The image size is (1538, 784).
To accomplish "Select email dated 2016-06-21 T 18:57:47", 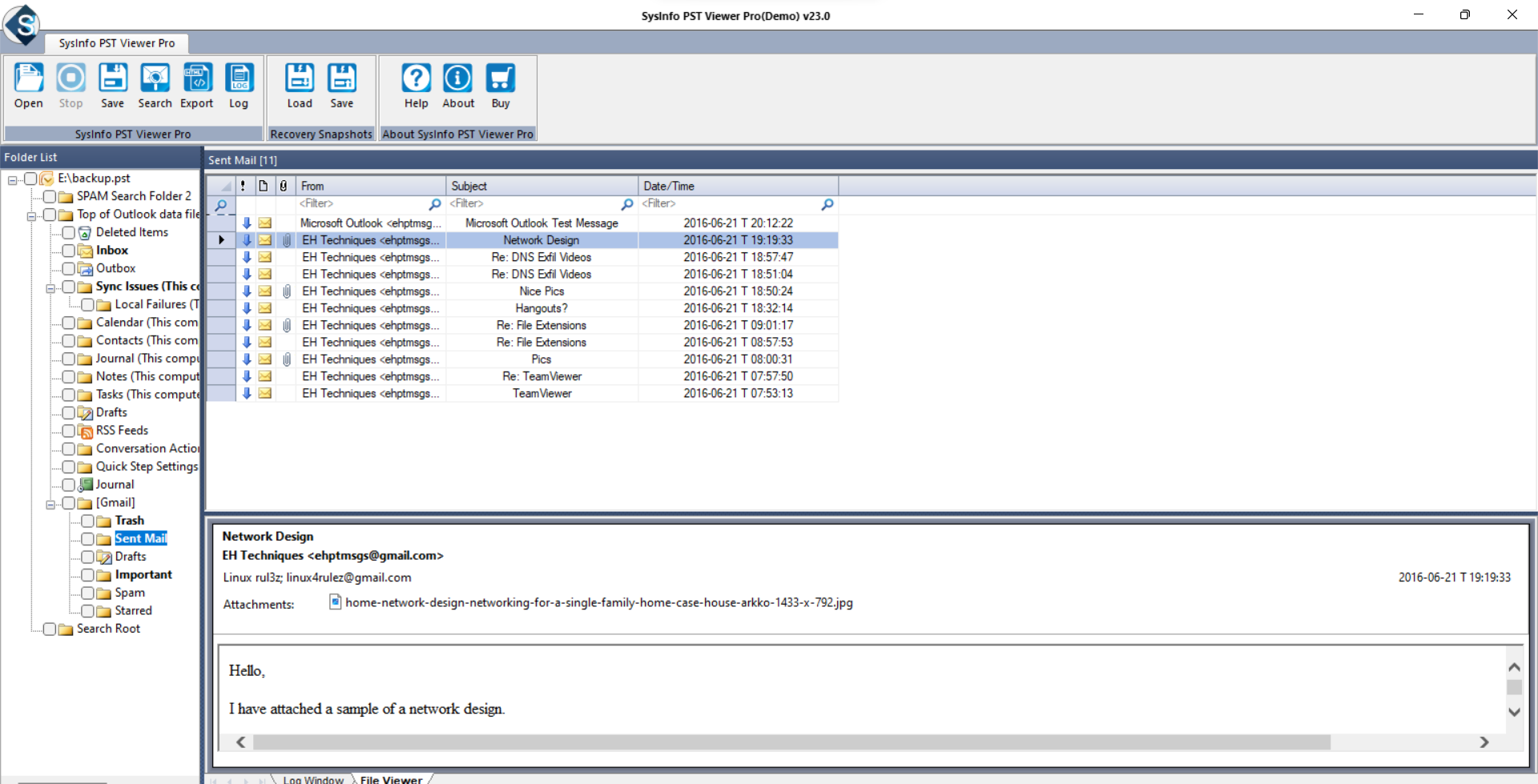I will (x=522, y=257).
